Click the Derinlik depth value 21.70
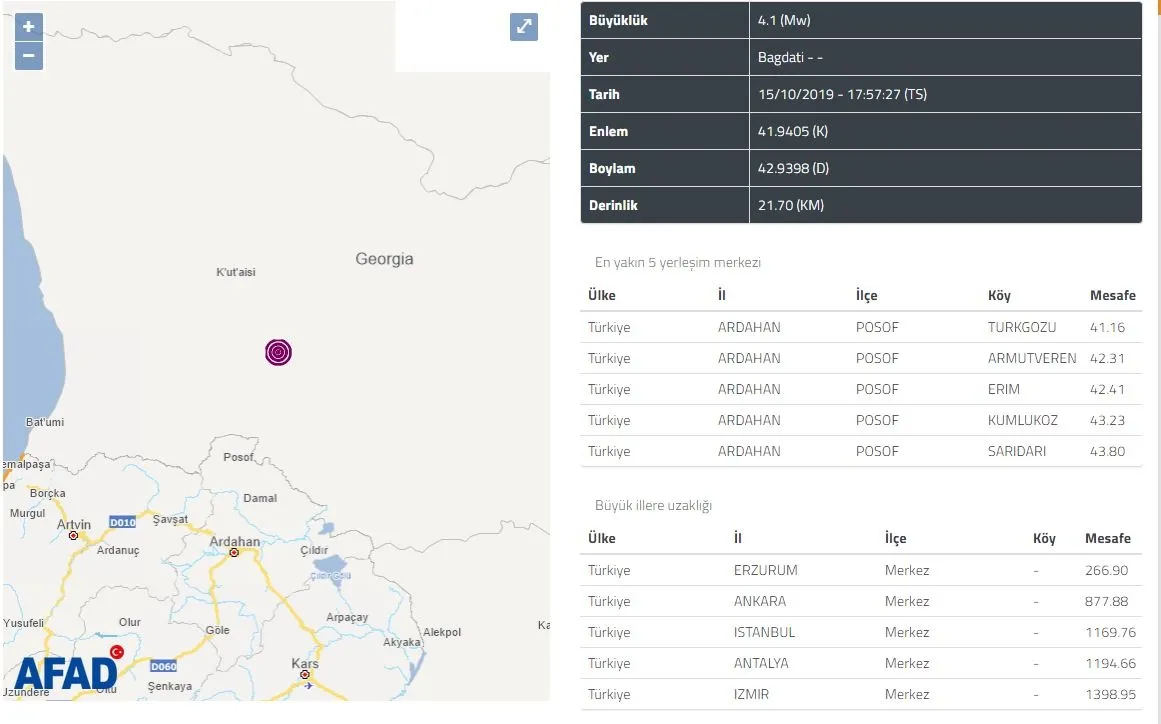 click(790, 205)
